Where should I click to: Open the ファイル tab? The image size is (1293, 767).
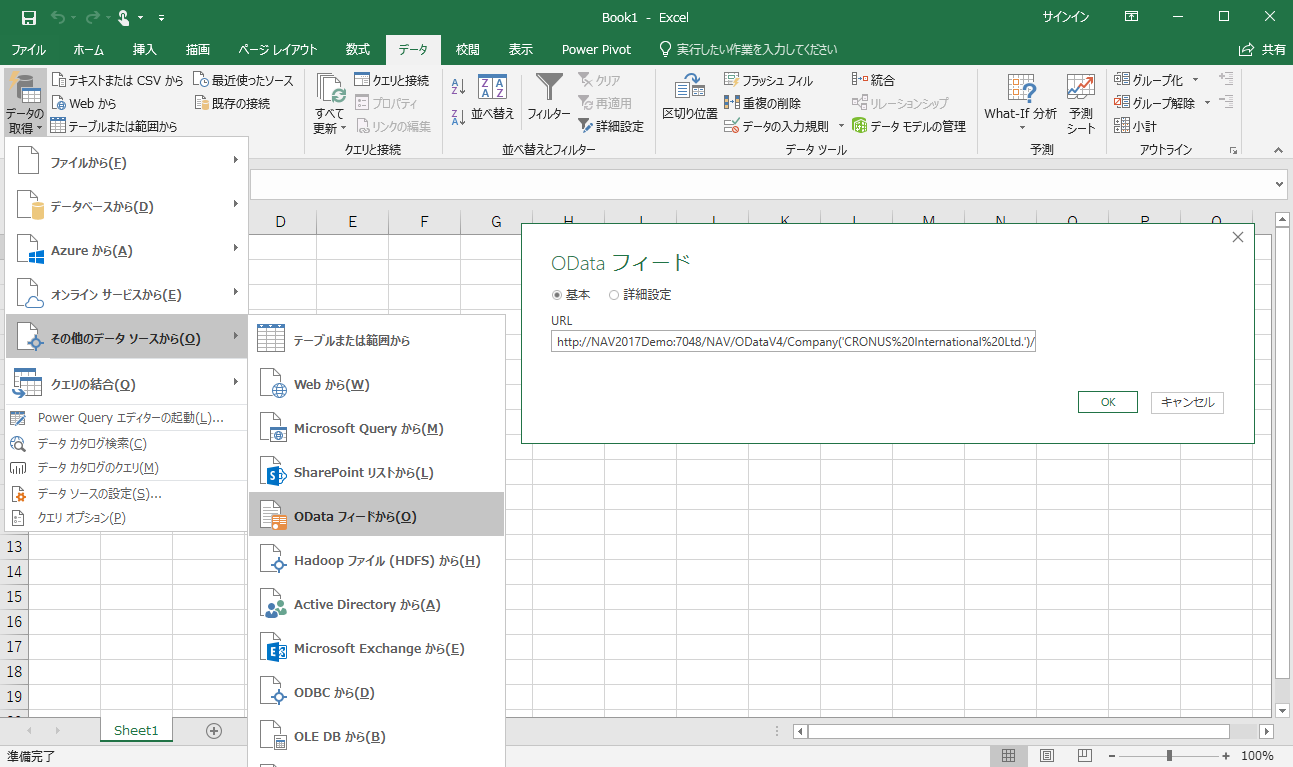[28, 49]
